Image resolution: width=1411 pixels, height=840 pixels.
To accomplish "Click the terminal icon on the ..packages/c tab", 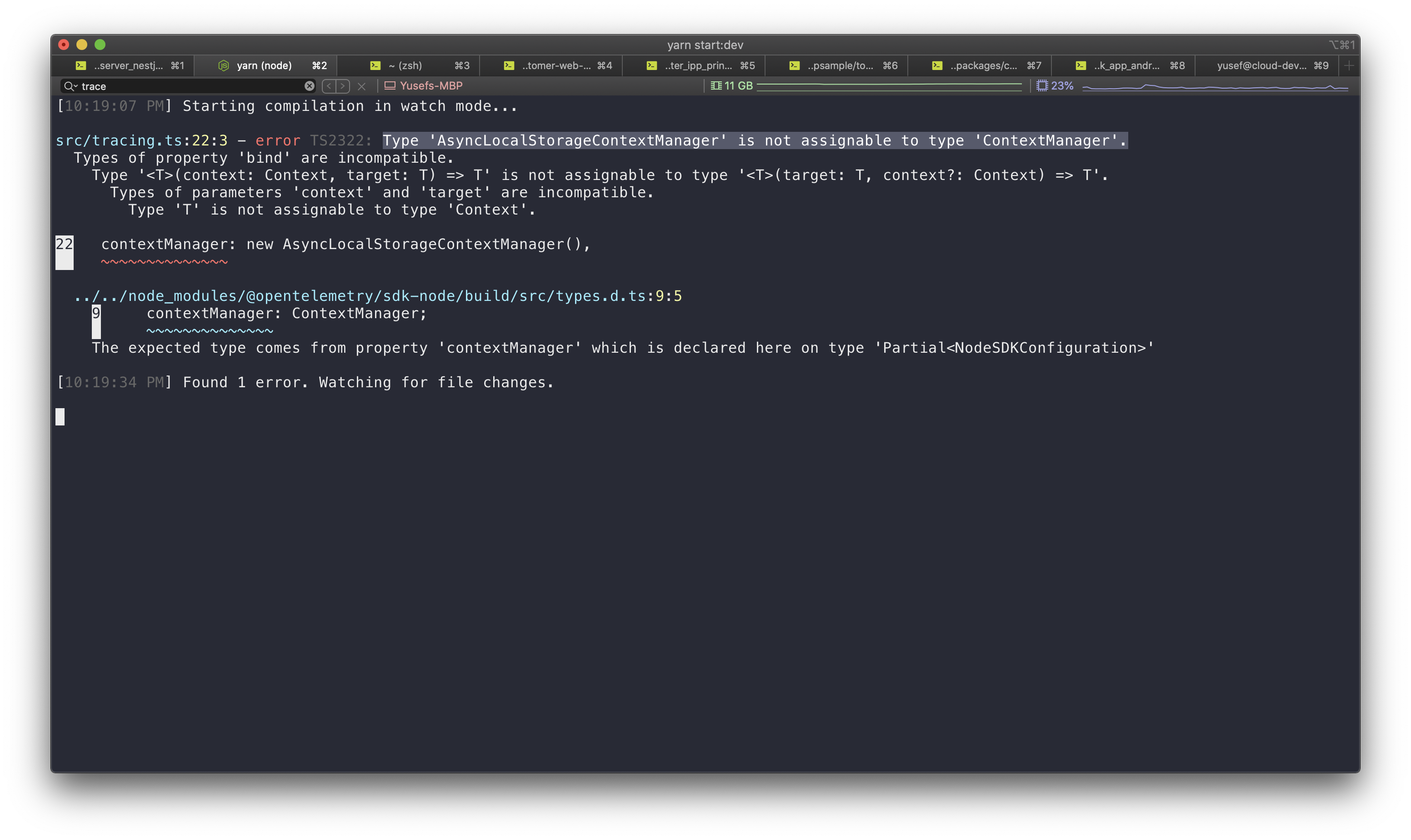I will 937,65.
